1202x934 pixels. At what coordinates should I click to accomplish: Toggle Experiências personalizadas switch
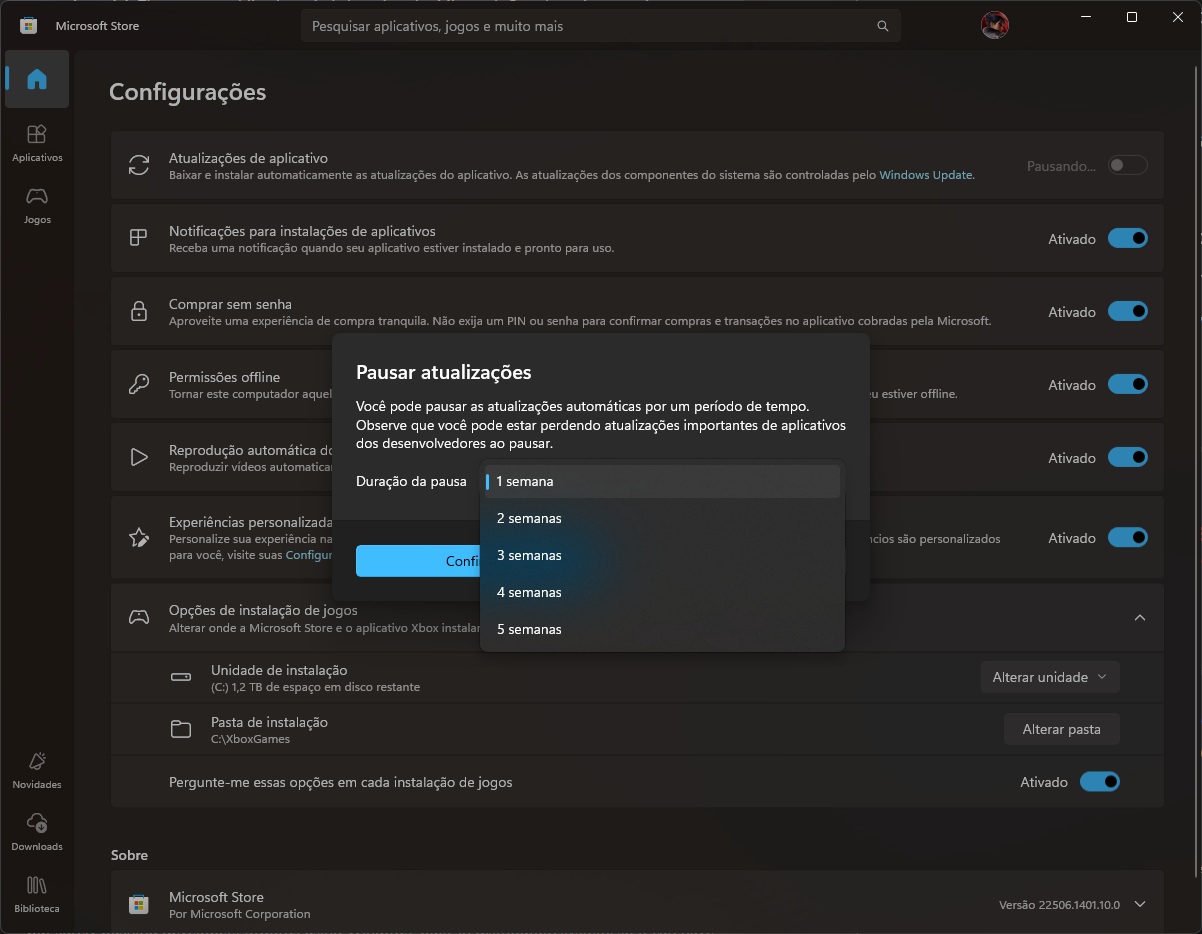[1127, 537]
